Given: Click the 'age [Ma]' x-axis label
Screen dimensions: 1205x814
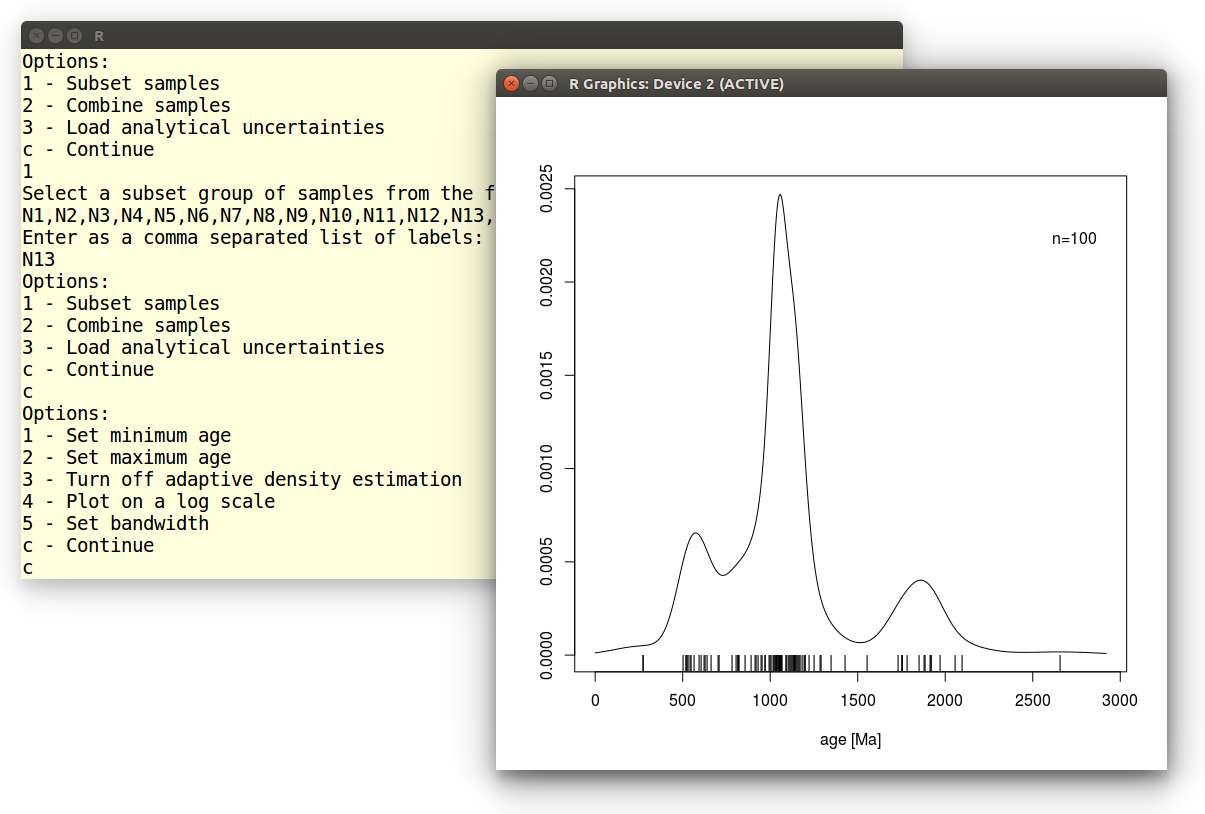Looking at the screenshot, I should point(850,740).
